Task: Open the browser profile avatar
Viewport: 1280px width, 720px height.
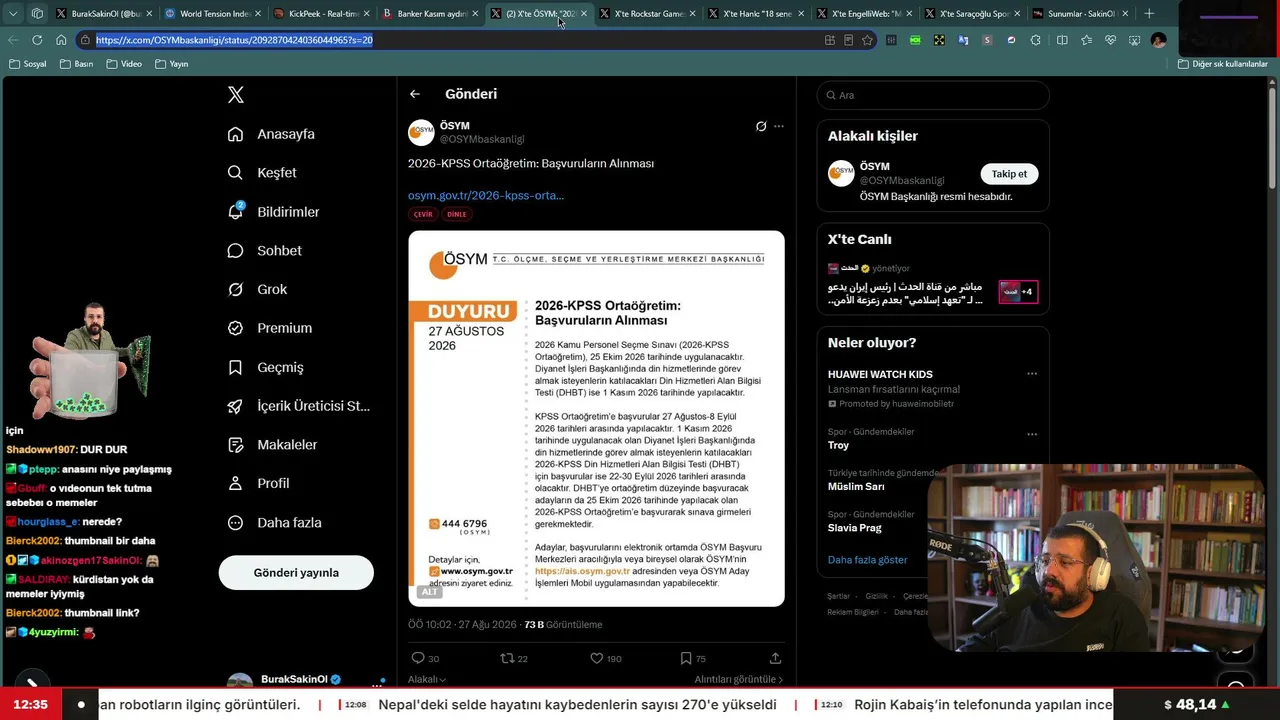Action: click(1158, 40)
